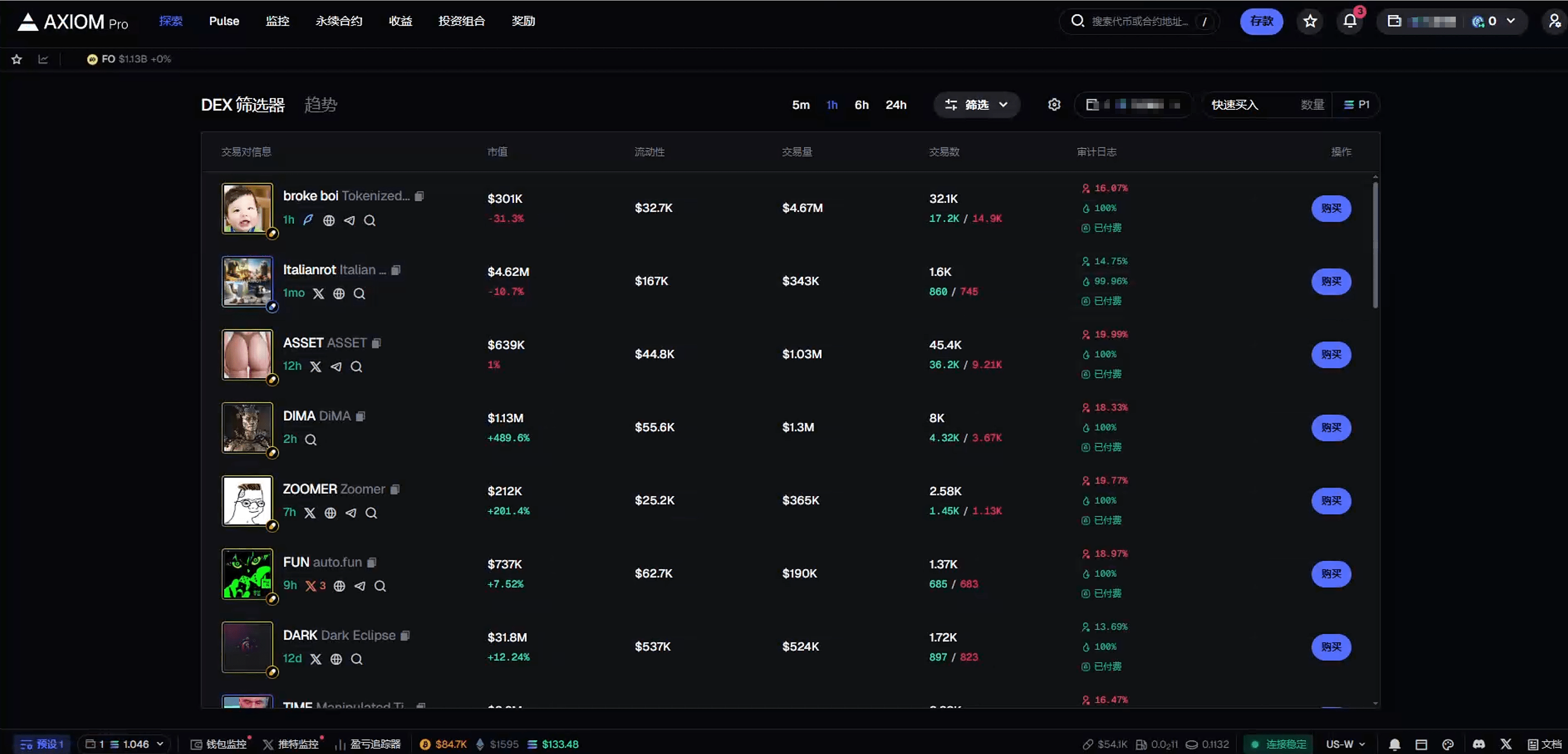This screenshot has height=754, width=1568.
Task: Expand the wallet balance dropdown in header
Action: point(1511,21)
